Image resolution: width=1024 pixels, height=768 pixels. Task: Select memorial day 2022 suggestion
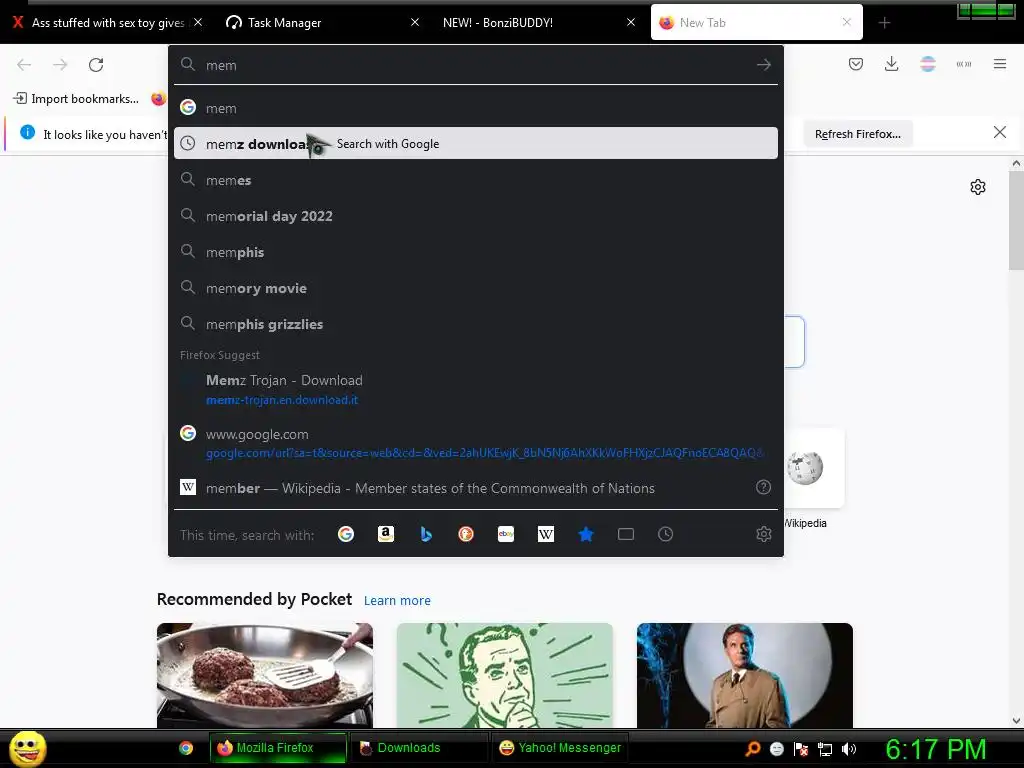[475, 216]
